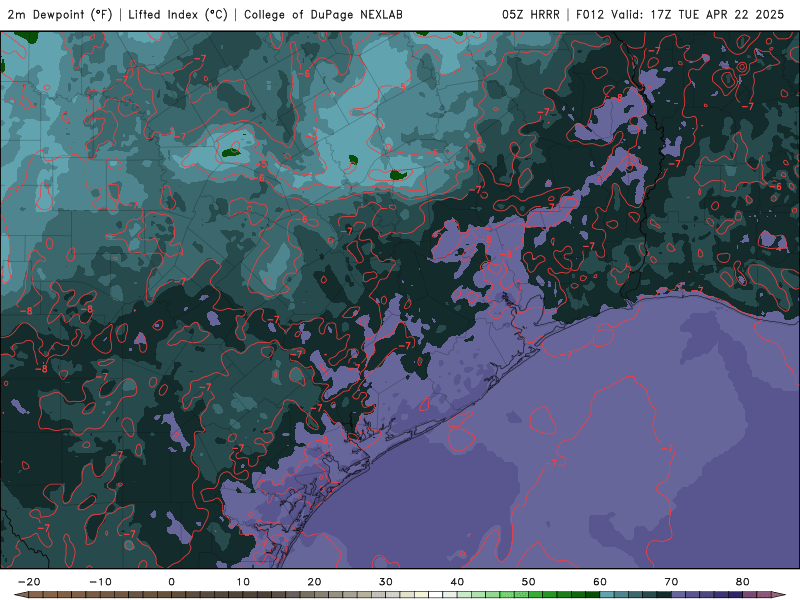Click the "70" colorbar label

(671, 582)
